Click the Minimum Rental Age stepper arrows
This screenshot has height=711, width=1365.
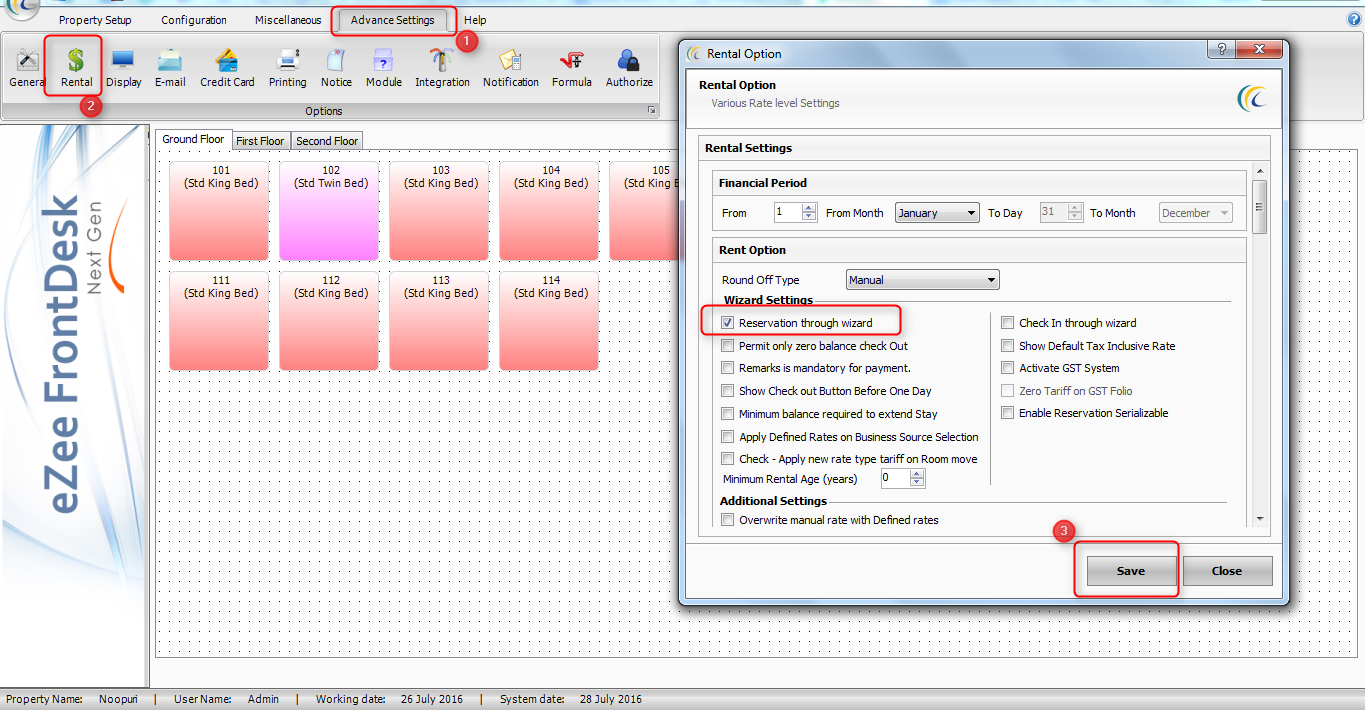(917, 479)
